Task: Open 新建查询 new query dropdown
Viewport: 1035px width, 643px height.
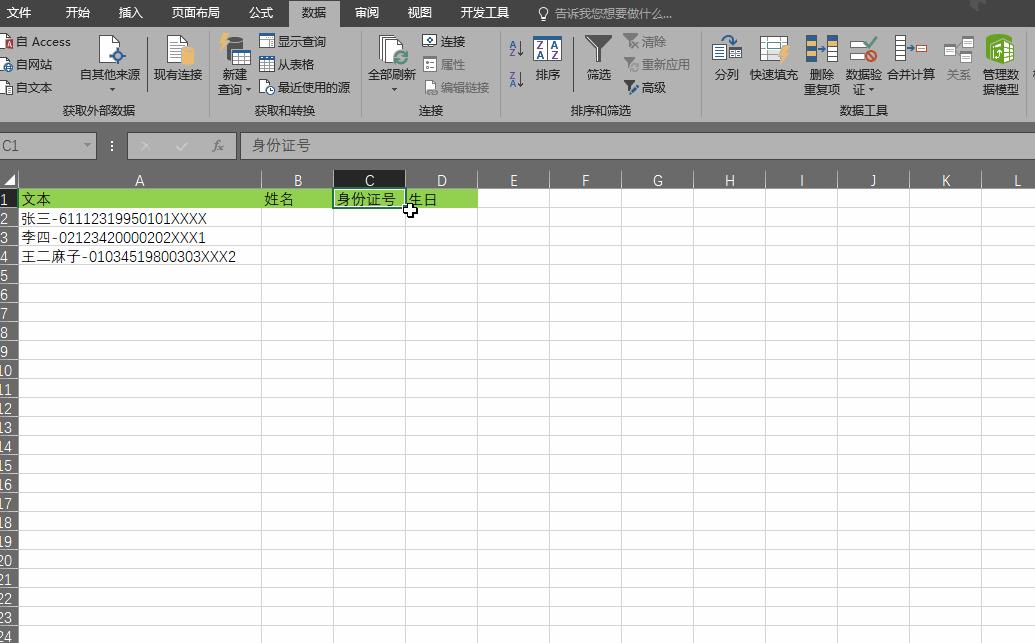Action: (234, 63)
